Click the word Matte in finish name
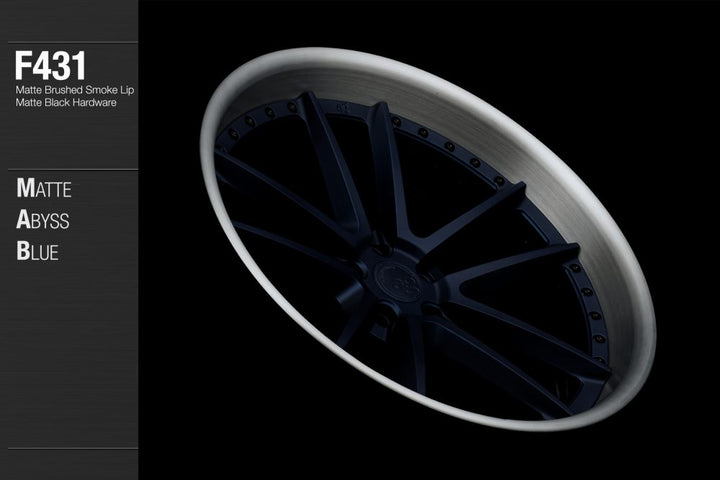720x480 pixels. pos(45,189)
